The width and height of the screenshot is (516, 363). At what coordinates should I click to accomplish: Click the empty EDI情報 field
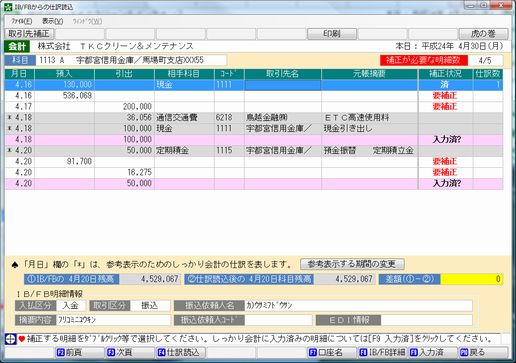pos(426,320)
